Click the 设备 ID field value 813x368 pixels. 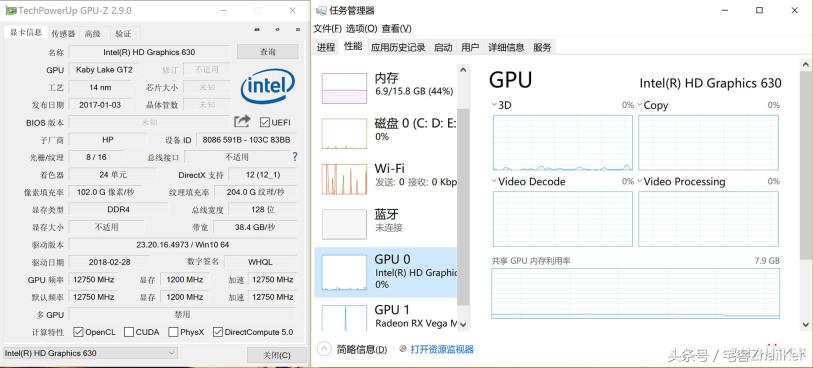(246, 140)
